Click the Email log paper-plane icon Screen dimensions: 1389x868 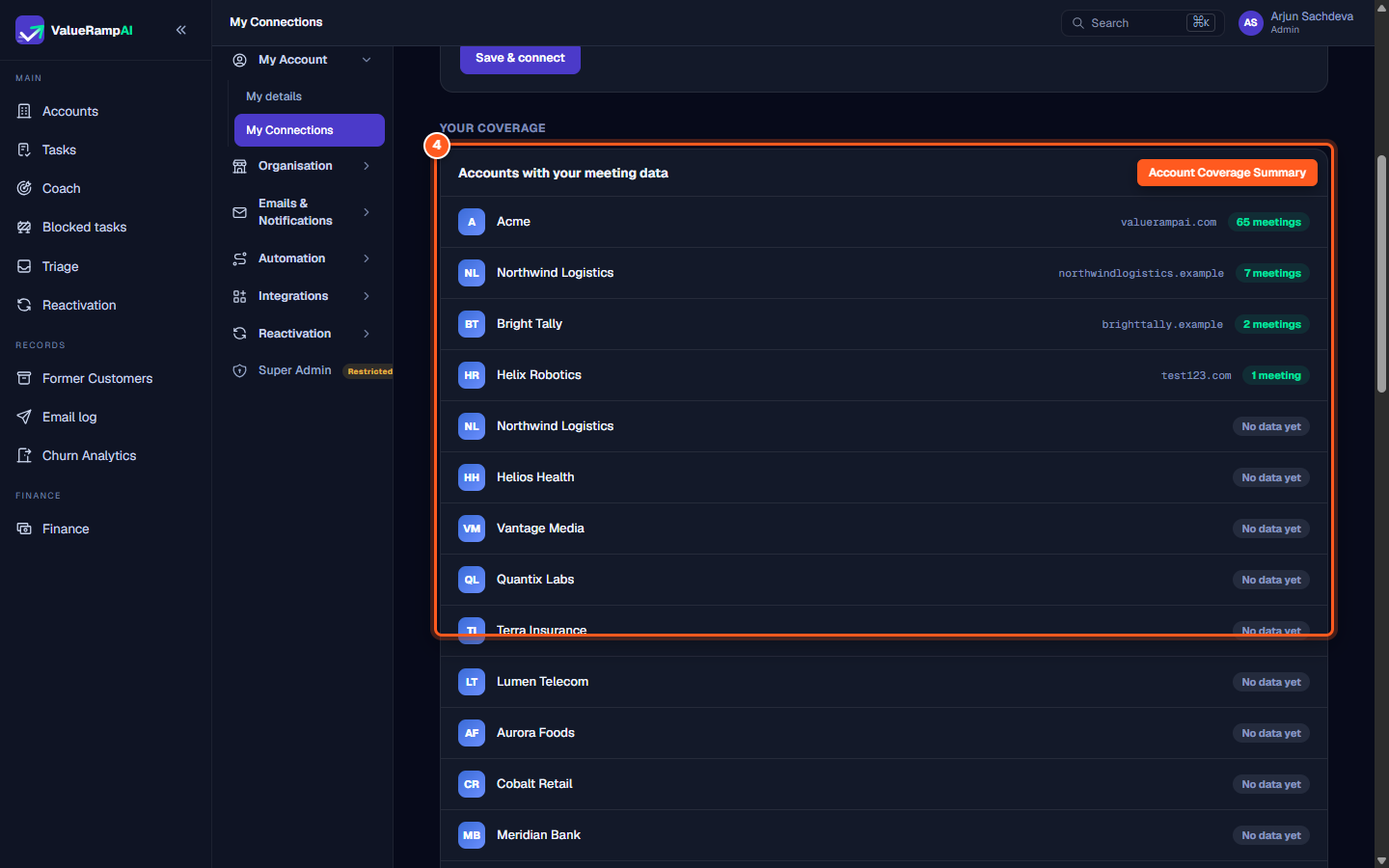24,417
